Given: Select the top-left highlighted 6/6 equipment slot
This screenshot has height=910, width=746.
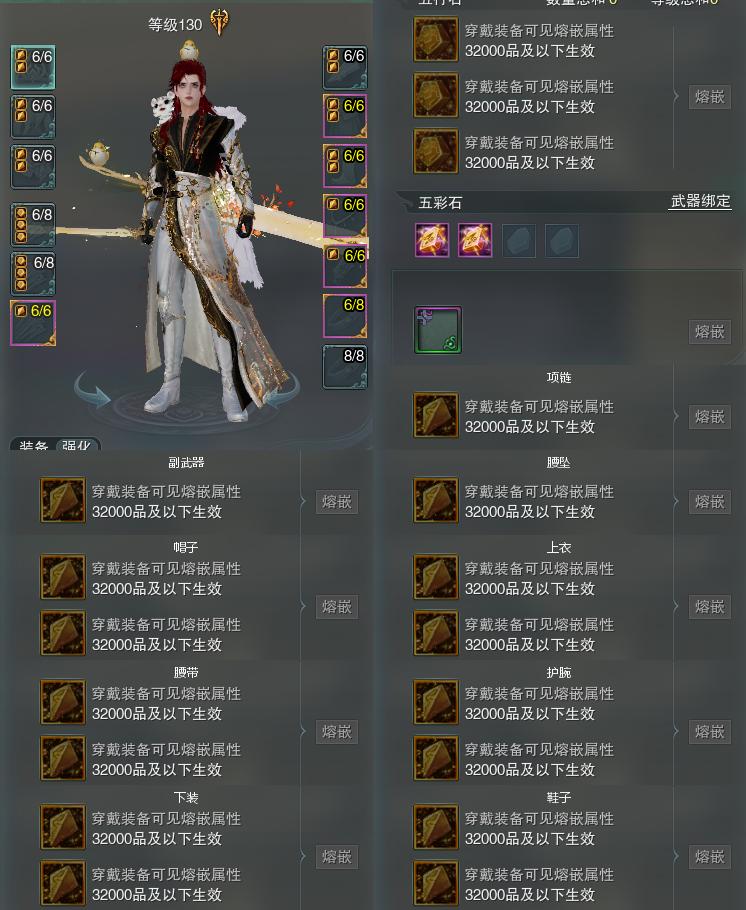Looking at the screenshot, I should click(33, 67).
